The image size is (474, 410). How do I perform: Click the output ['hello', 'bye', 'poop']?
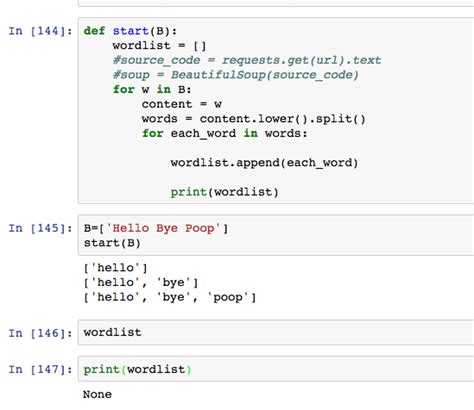[x=170, y=297]
